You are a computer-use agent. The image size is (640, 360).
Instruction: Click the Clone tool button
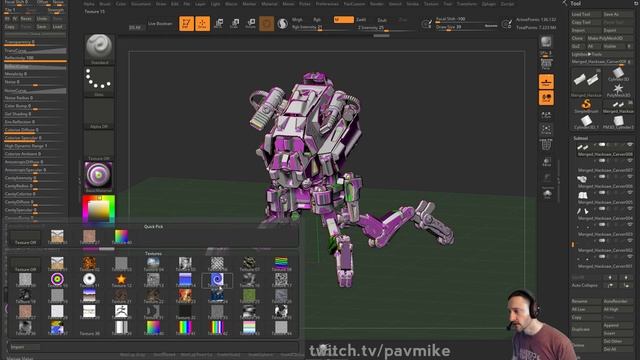click(x=578, y=38)
